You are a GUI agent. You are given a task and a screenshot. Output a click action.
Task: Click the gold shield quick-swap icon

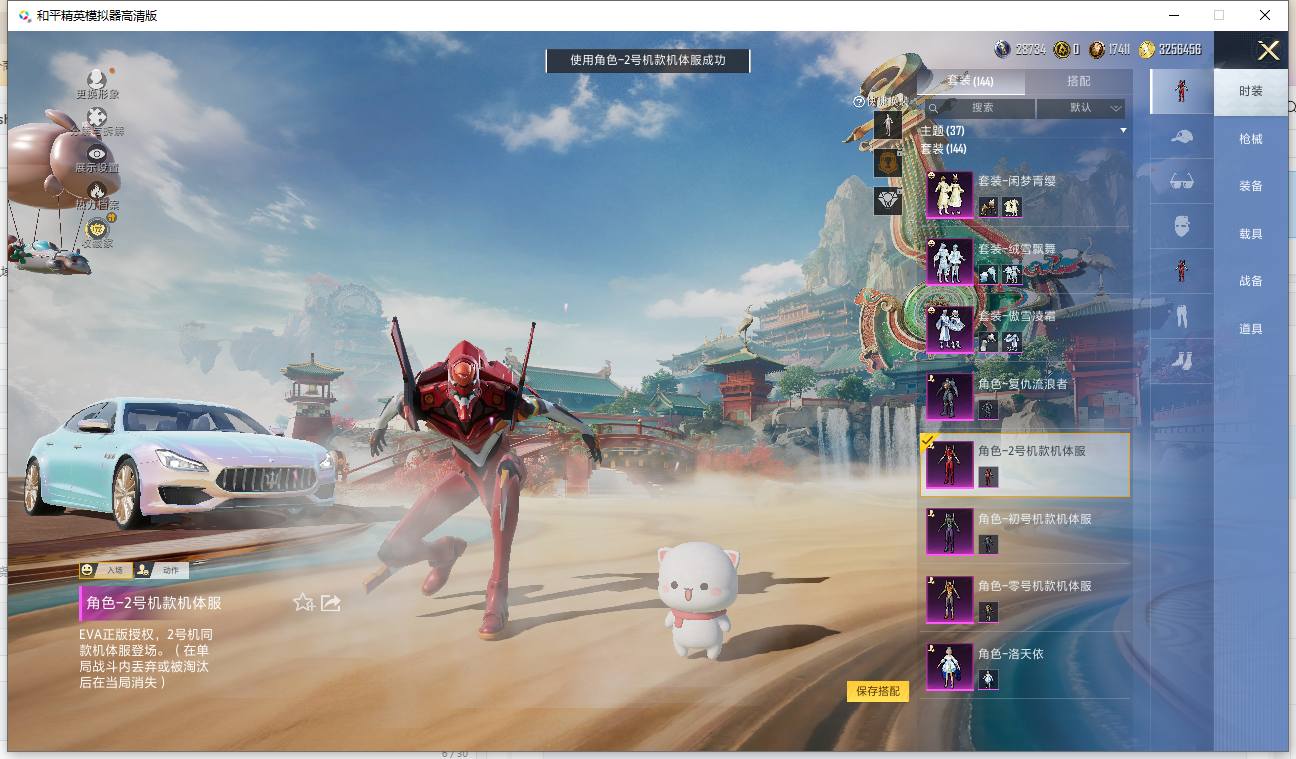point(888,163)
